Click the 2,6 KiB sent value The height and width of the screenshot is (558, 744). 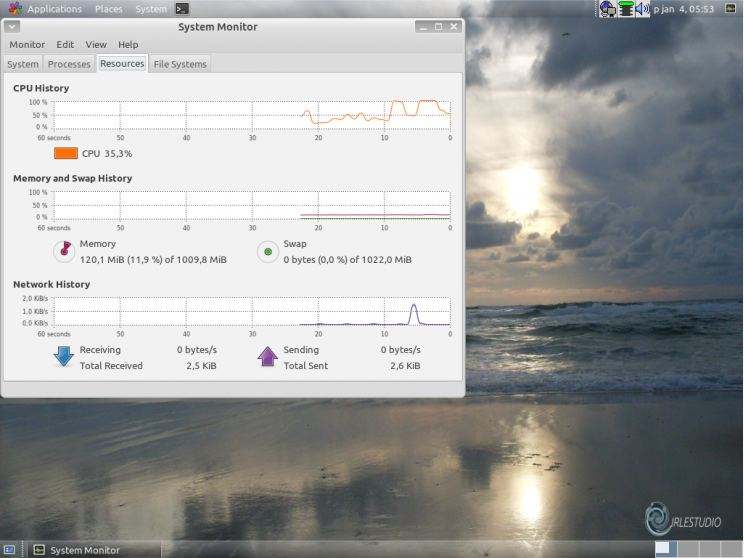[x=405, y=365]
